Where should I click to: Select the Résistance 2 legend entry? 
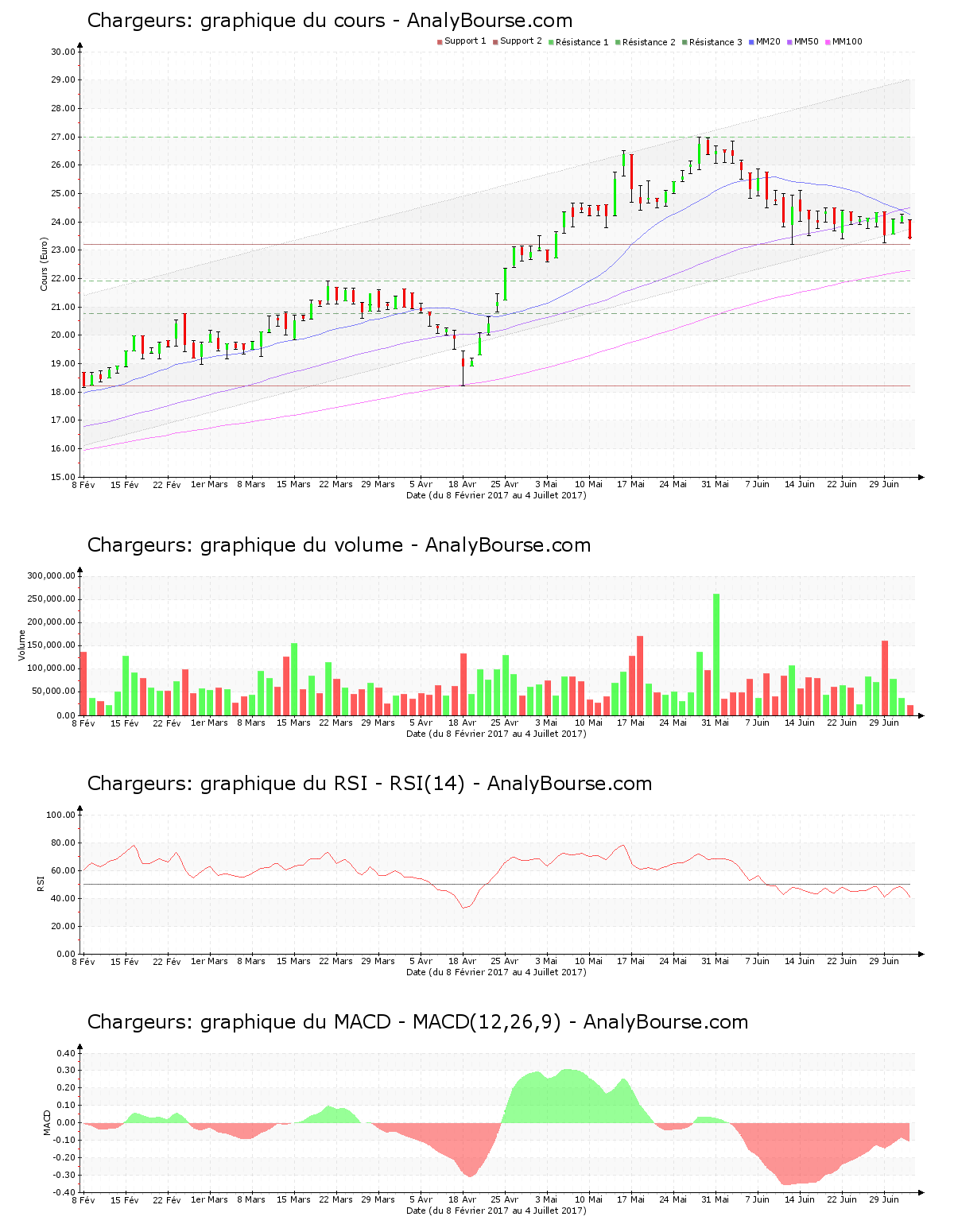646,42
